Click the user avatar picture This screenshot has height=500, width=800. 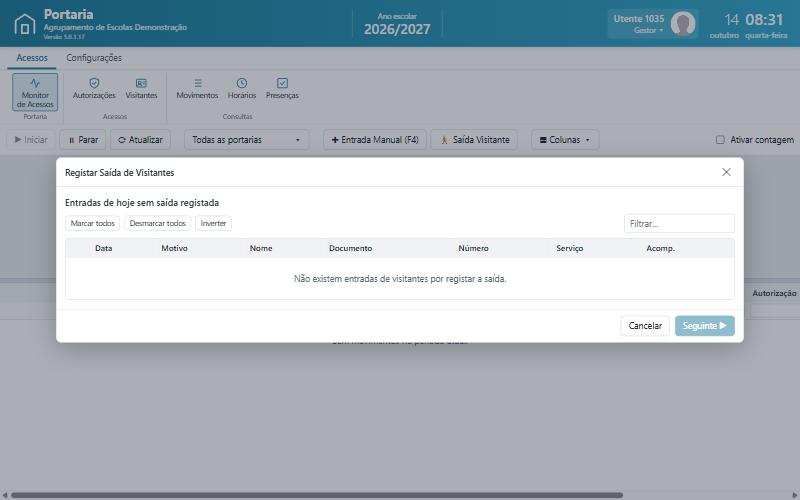coord(683,23)
